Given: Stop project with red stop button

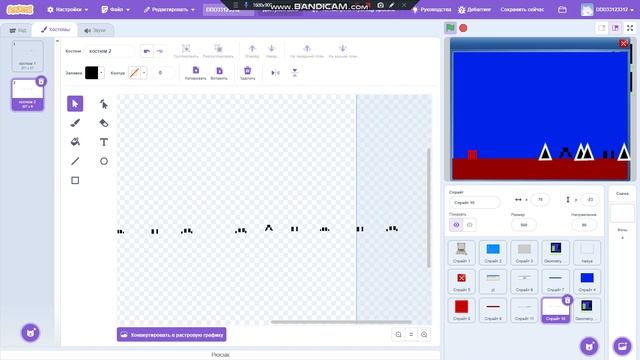Looking at the screenshot, I should coord(463,28).
